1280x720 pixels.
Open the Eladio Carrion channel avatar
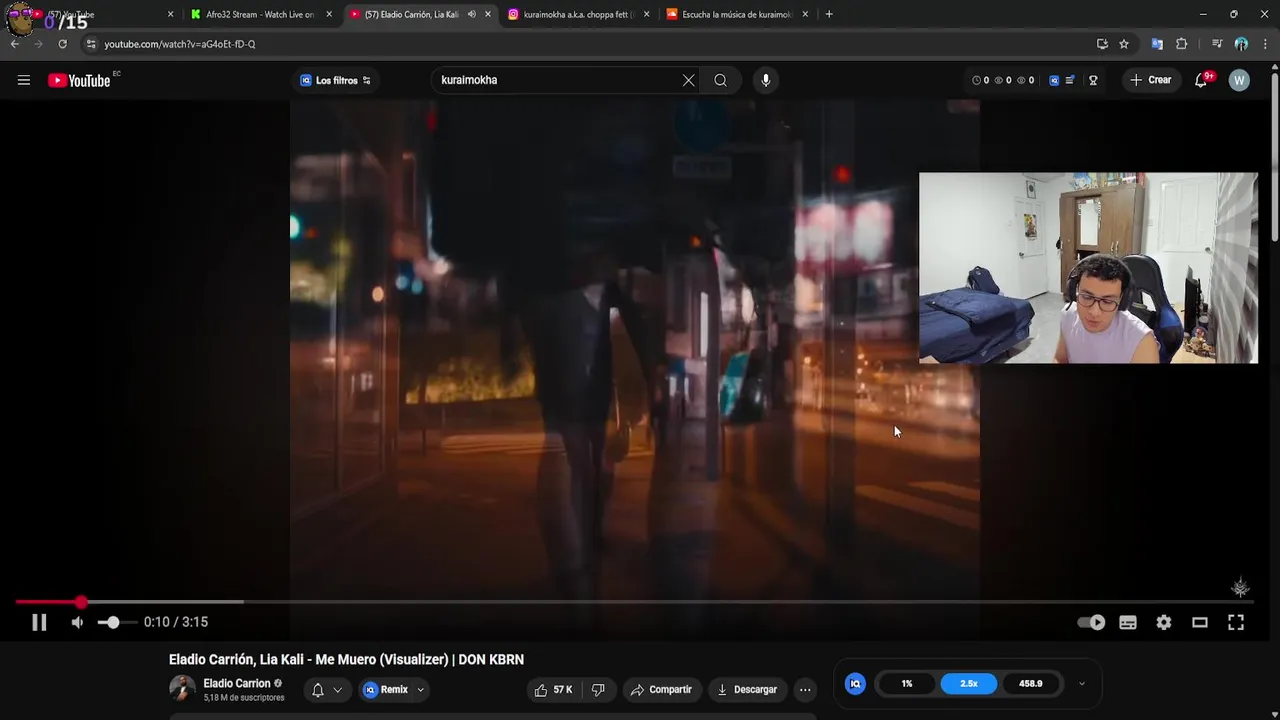click(182, 688)
